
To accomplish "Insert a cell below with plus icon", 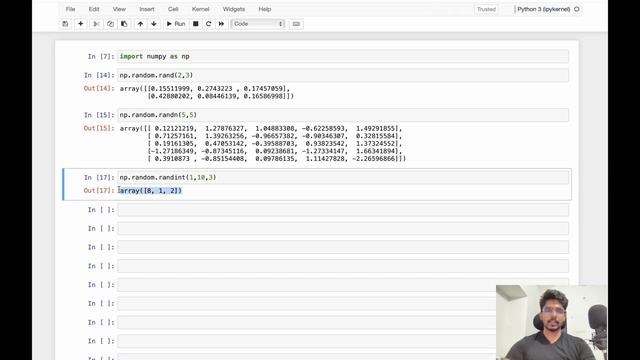I will point(80,24).
